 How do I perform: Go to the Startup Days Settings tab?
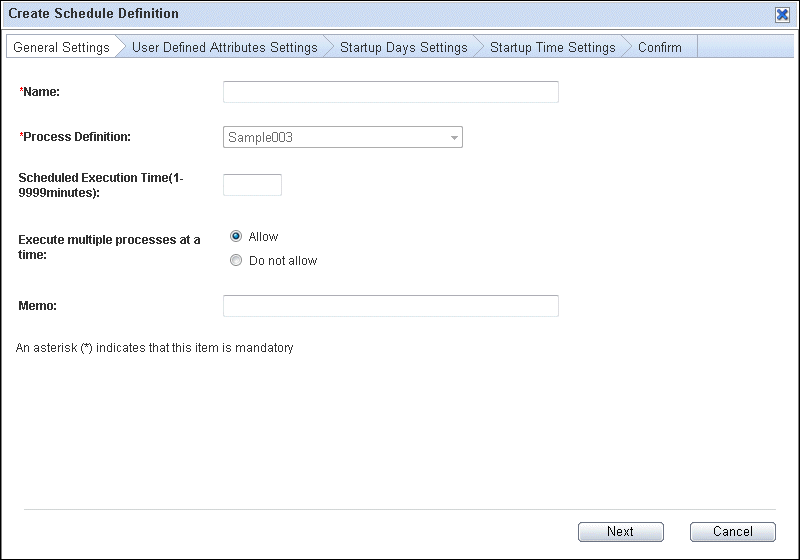404,47
